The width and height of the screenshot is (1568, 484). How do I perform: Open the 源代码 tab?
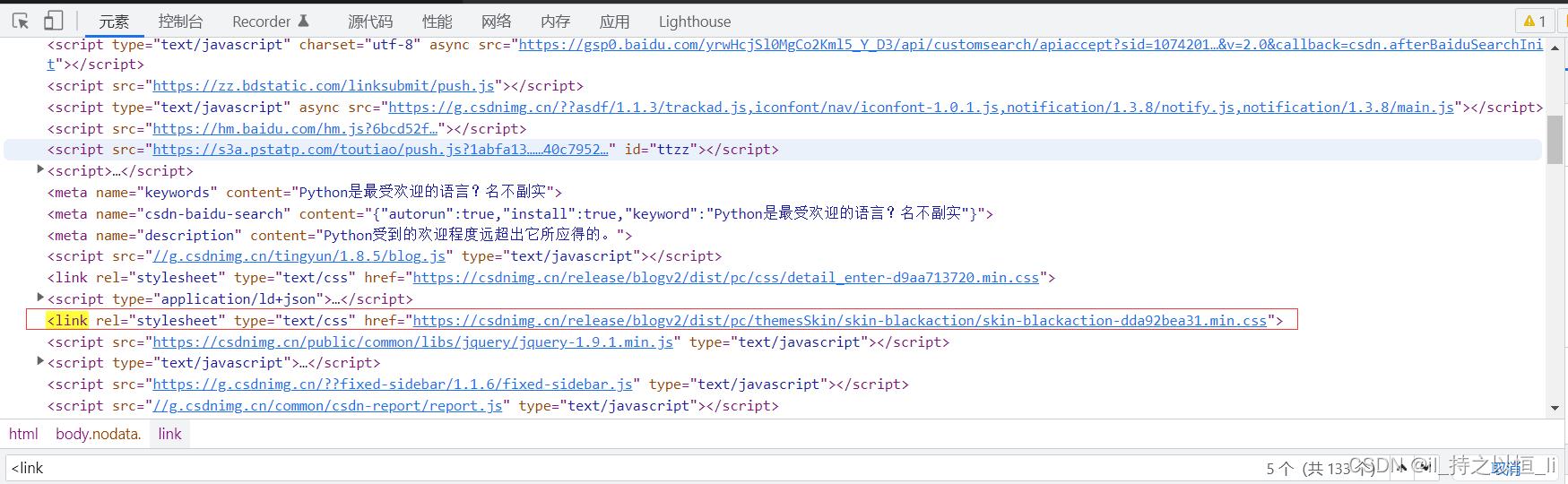coord(370,22)
